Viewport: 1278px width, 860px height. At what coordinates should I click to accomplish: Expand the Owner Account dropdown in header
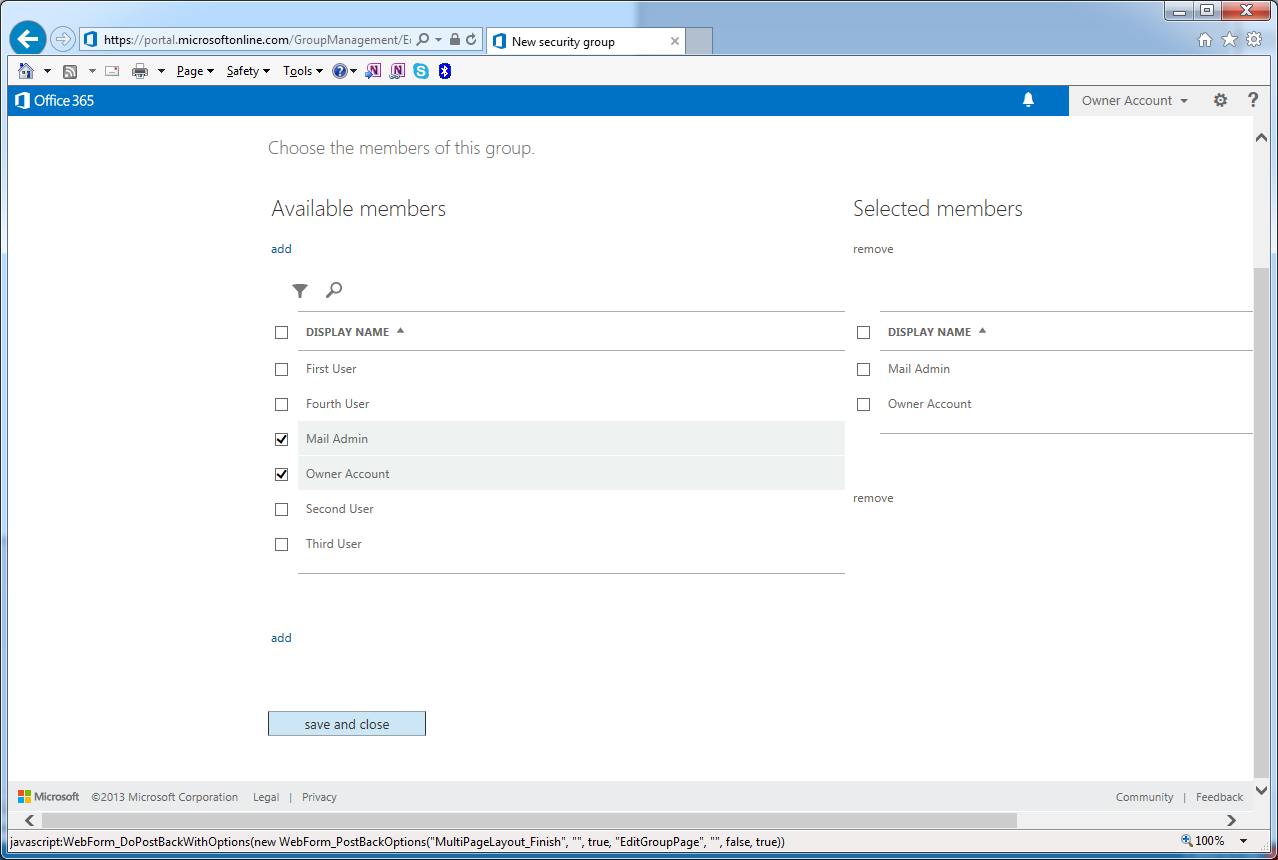coord(1134,100)
